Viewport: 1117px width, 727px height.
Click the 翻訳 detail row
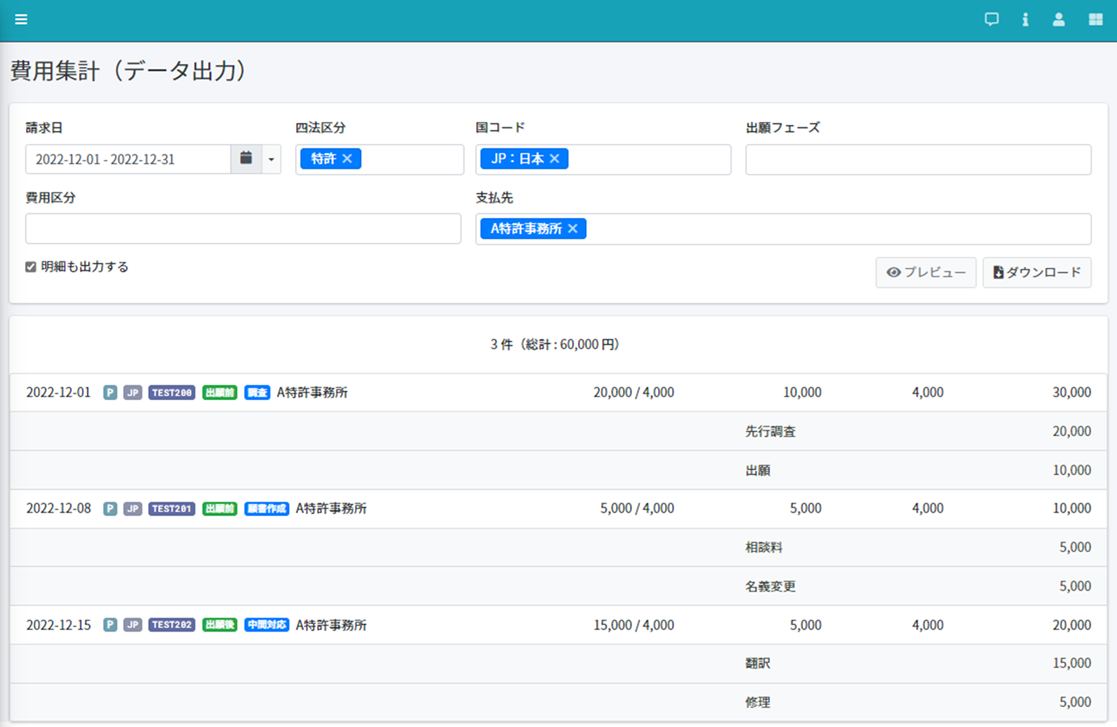558,664
